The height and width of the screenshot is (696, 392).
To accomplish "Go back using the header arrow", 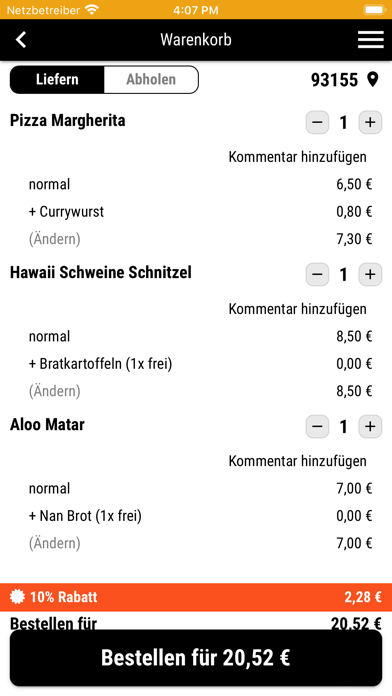I will 21,40.
